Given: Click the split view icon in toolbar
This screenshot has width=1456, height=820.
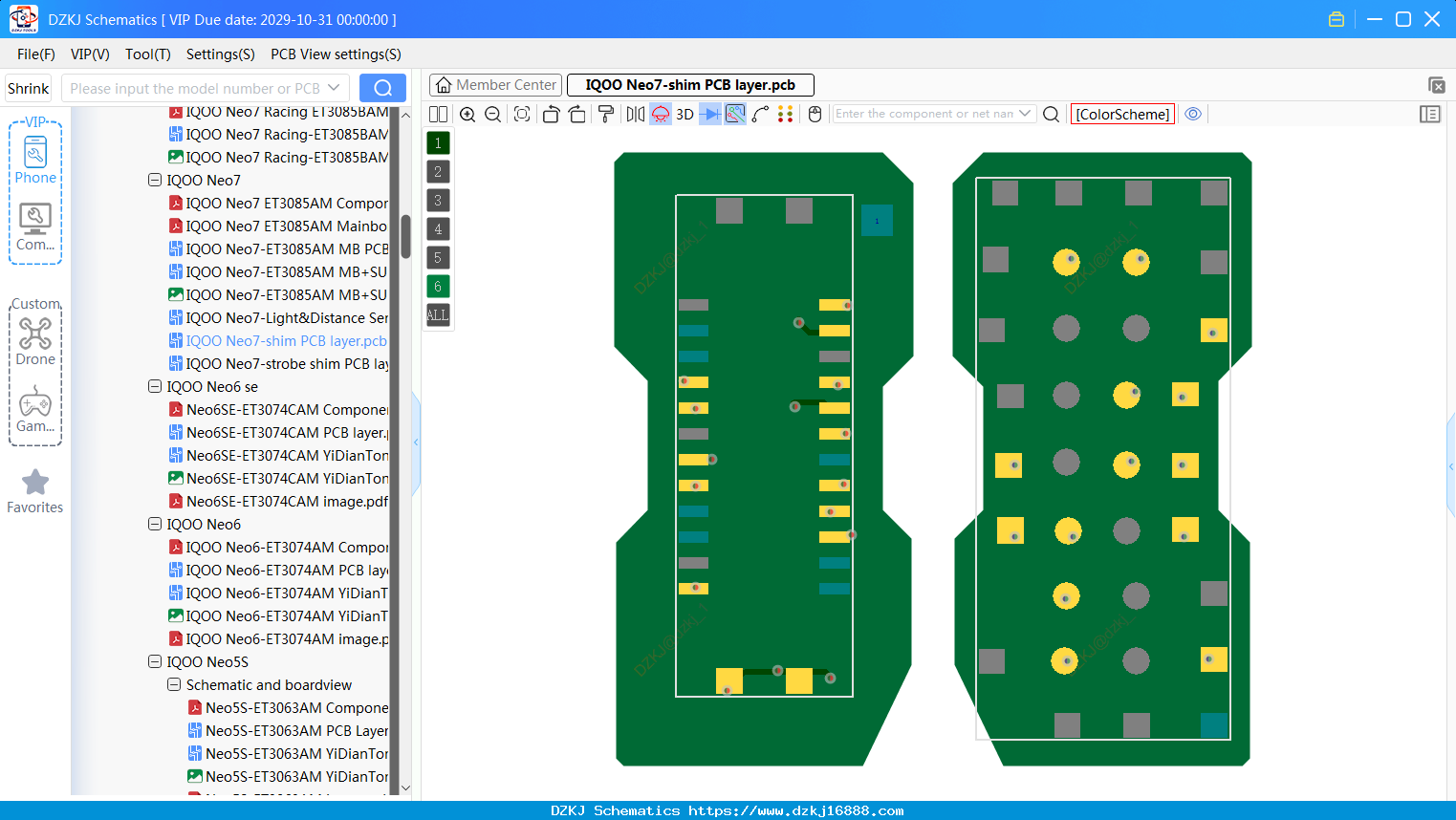Looking at the screenshot, I should coord(438,115).
